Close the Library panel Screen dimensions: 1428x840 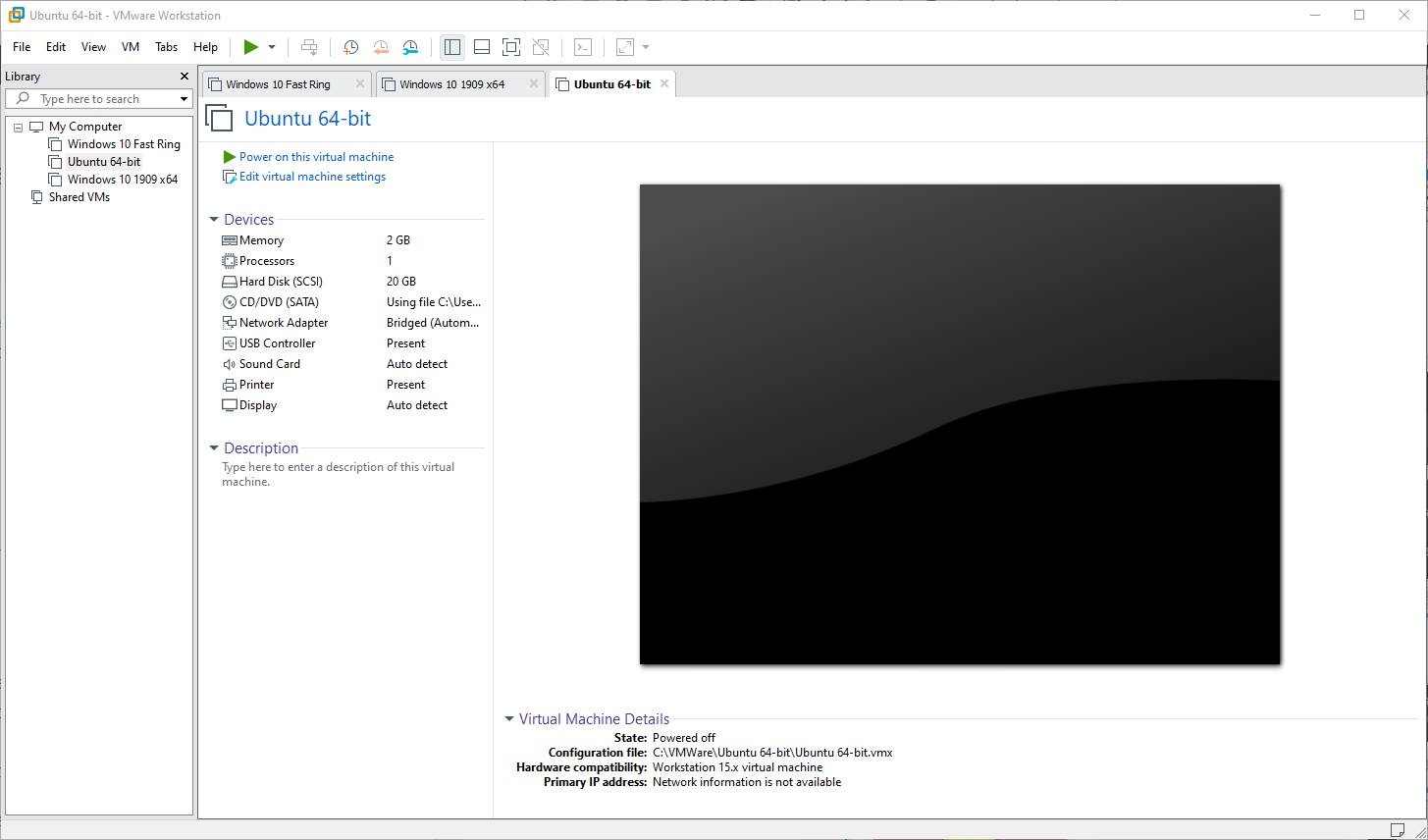(184, 77)
